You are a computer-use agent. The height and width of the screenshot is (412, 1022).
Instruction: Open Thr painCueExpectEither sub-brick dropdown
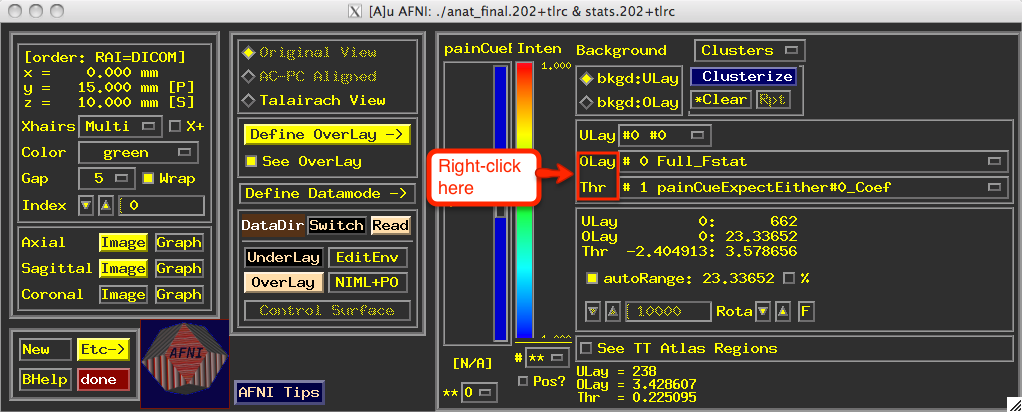(812, 188)
